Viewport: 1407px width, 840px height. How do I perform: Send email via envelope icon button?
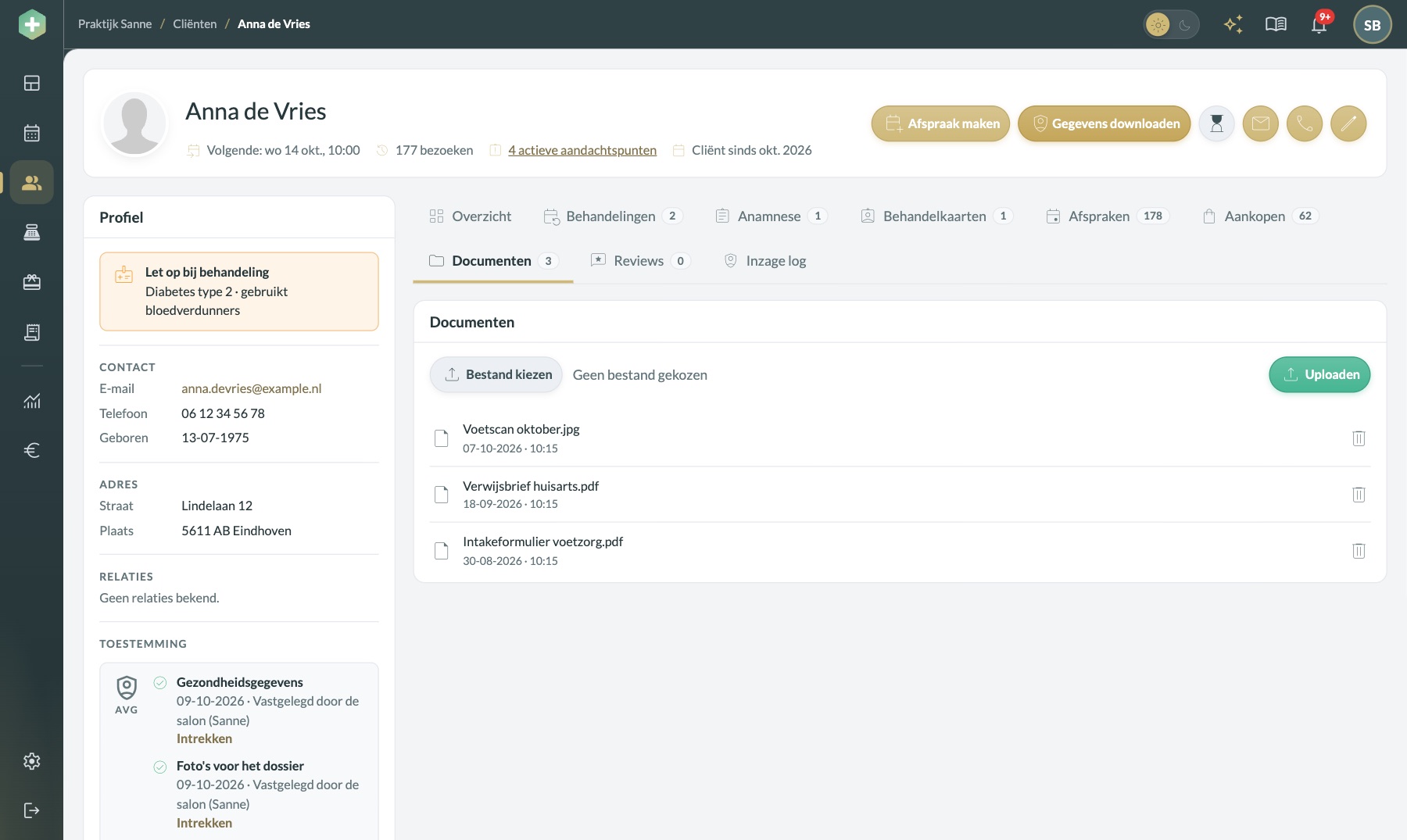pyautogui.click(x=1261, y=123)
